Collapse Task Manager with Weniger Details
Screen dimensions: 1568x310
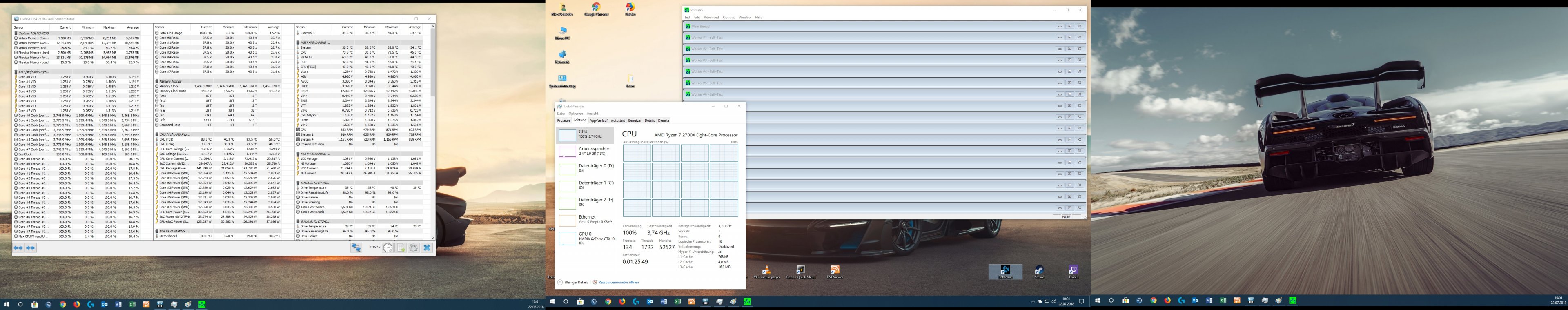click(573, 283)
